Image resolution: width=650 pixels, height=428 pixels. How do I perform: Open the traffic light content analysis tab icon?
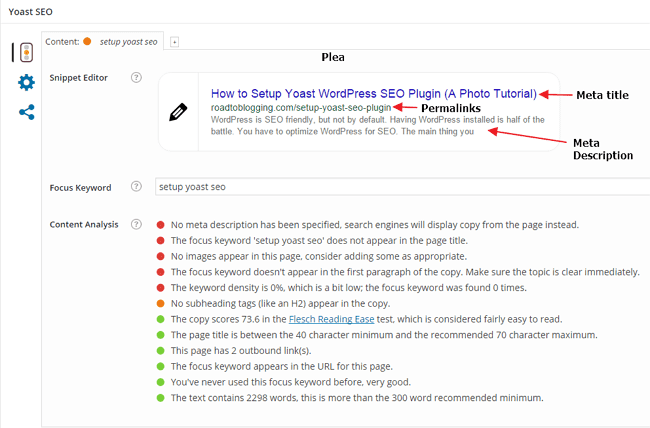(x=27, y=52)
